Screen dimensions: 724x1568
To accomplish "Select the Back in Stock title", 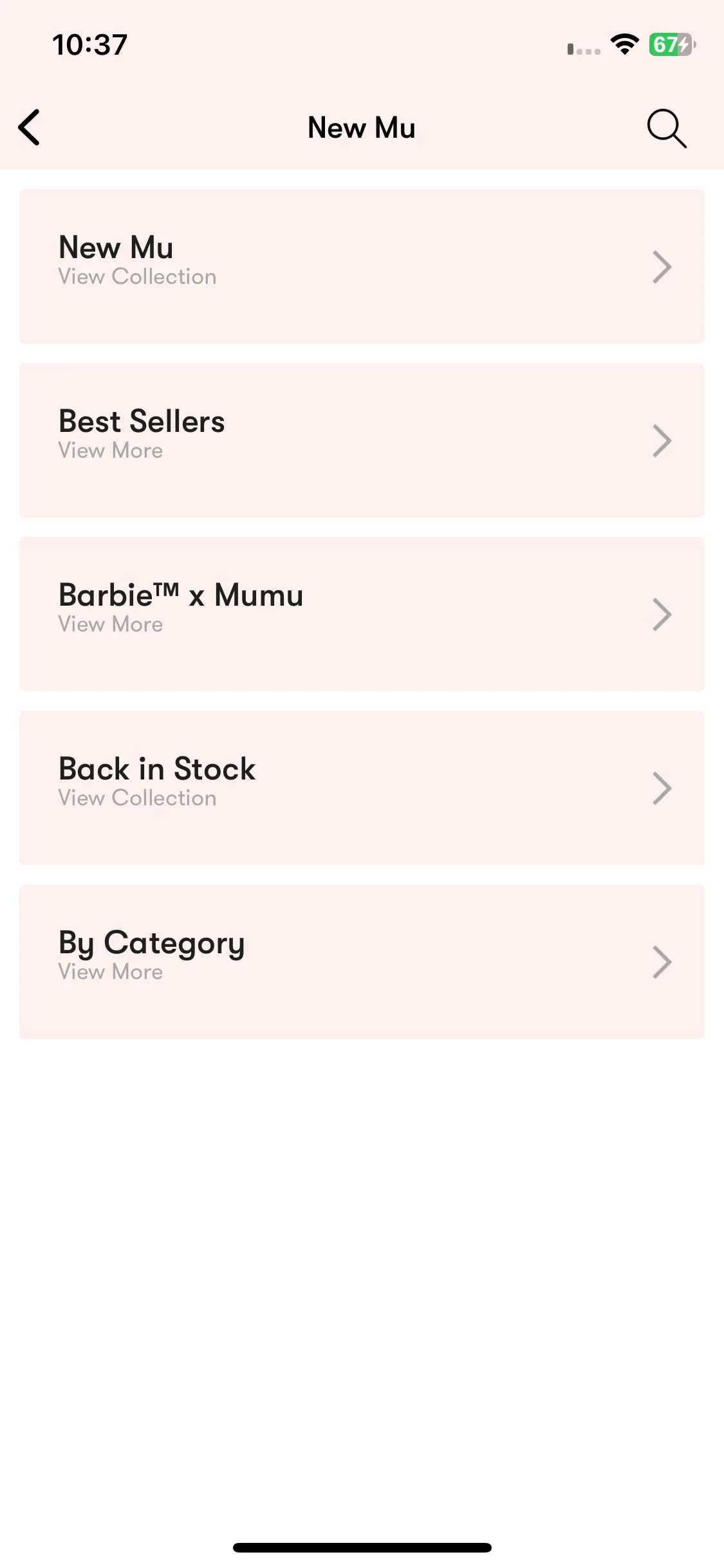I will pos(157,769).
